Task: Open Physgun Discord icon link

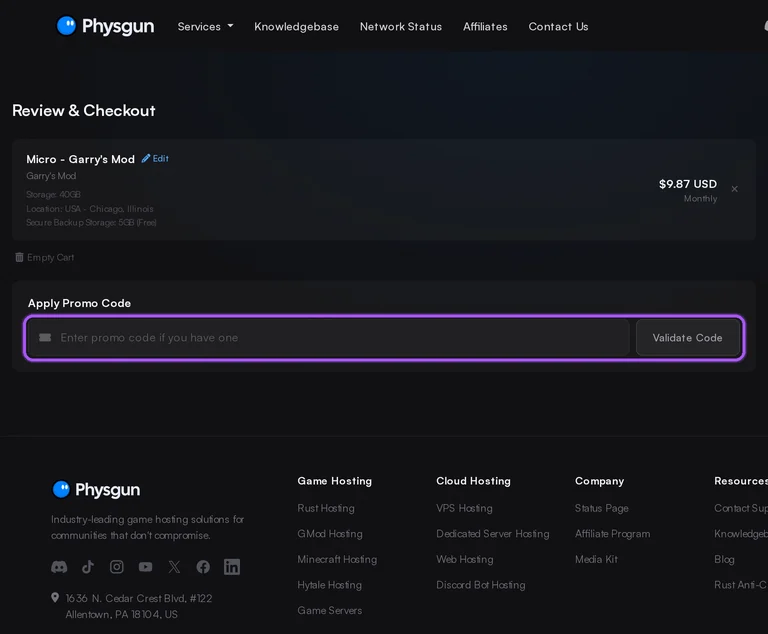Action: point(59,567)
